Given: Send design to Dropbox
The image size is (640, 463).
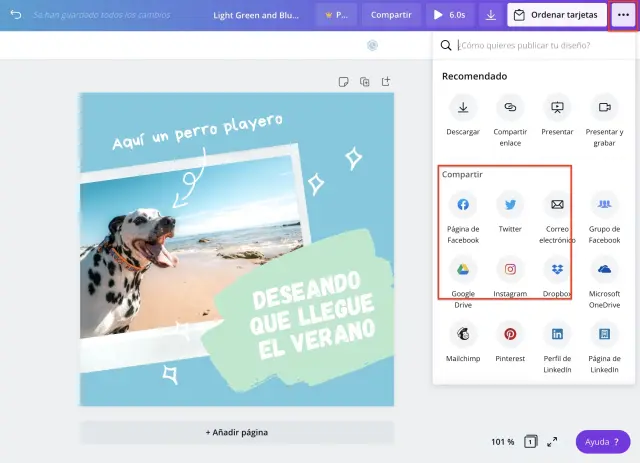Looking at the screenshot, I should pos(557,269).
